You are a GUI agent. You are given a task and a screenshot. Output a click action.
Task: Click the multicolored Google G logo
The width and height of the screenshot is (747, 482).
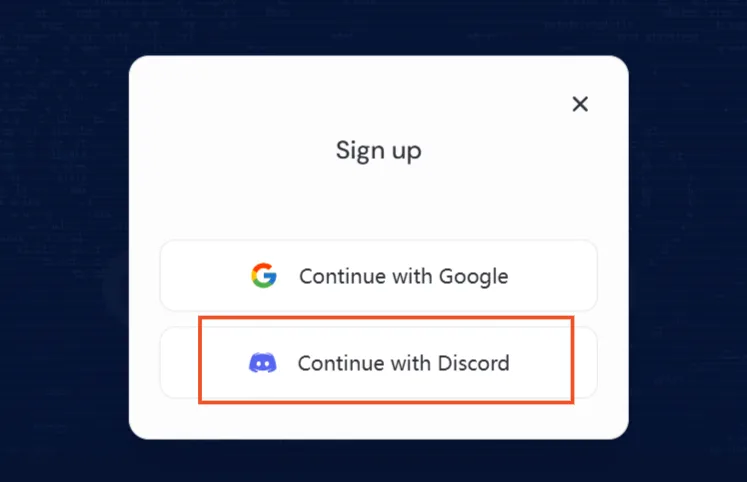pos(264,275)
